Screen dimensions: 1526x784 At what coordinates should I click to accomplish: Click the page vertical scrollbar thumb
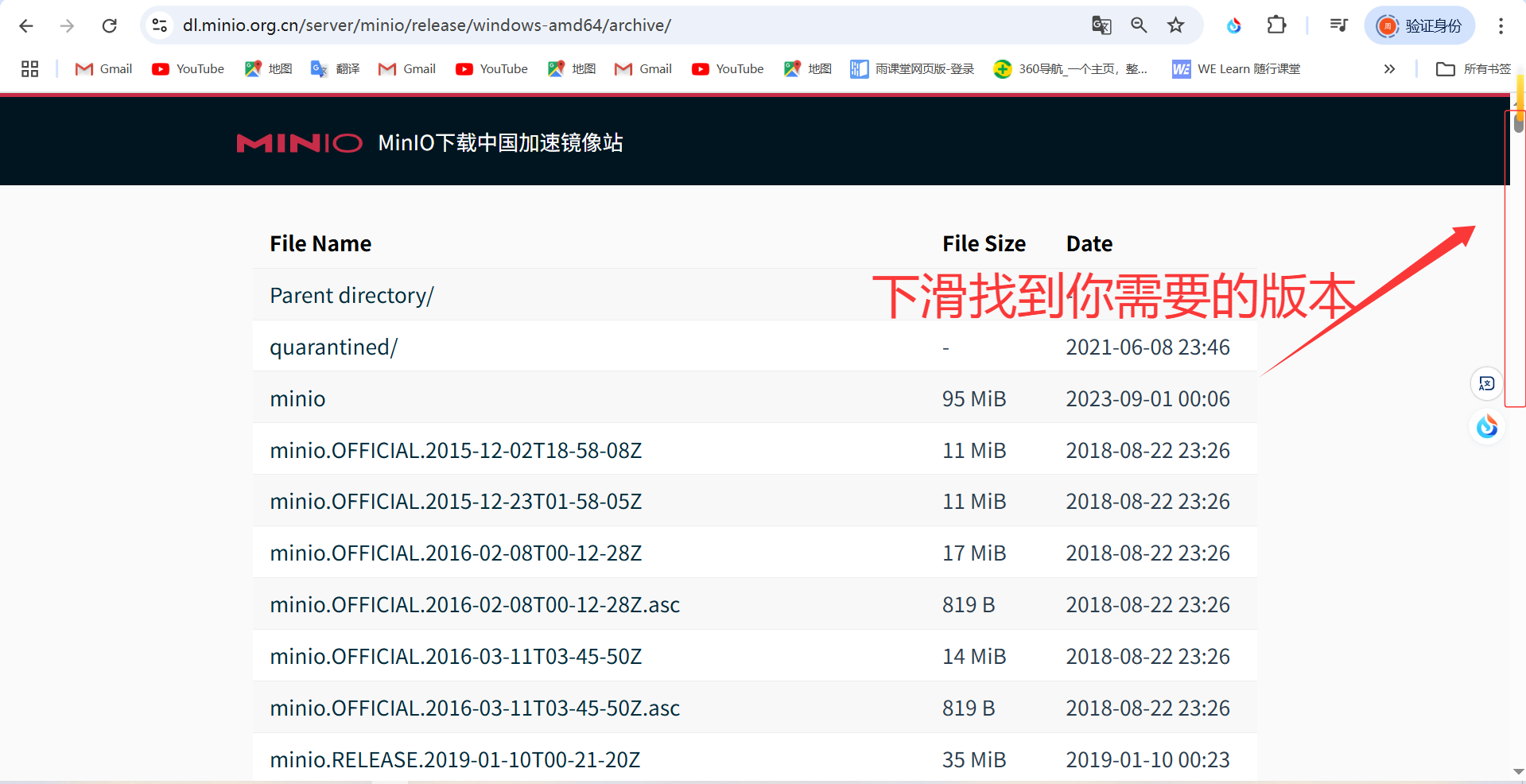coord(1519,122)
